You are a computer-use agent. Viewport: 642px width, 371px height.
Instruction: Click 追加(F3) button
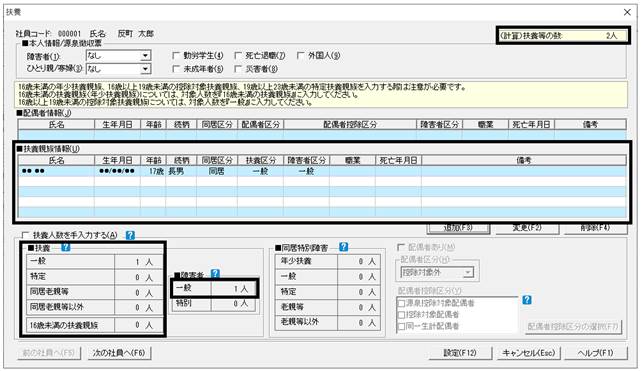(x=458, y=228)
